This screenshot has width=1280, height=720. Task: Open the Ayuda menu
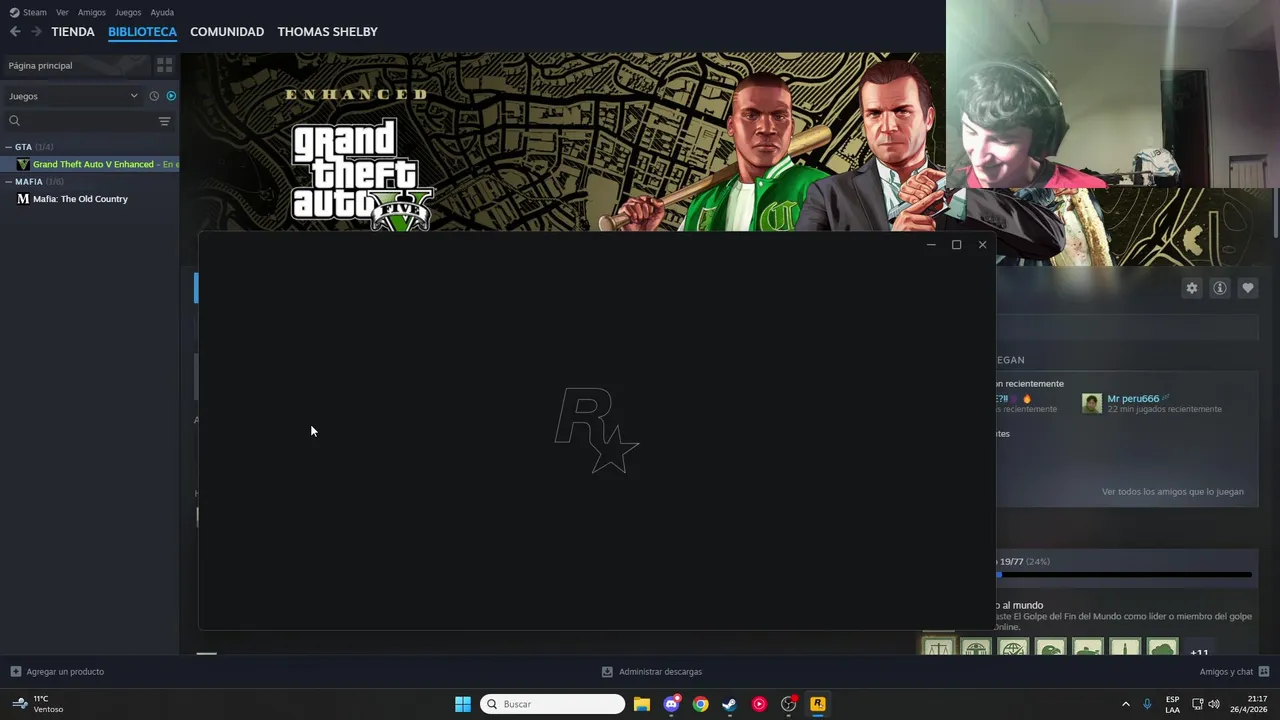[162, 12]
